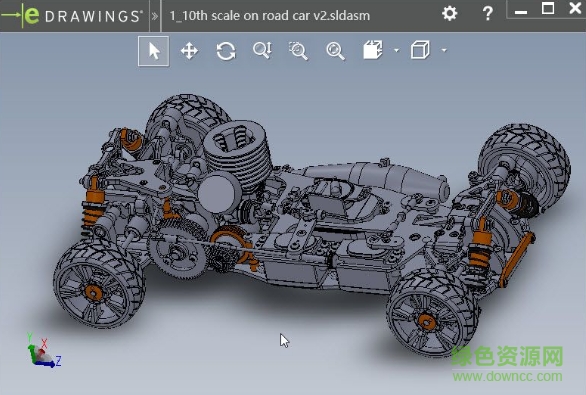Select the Rotate view tool

click(226, 51)
